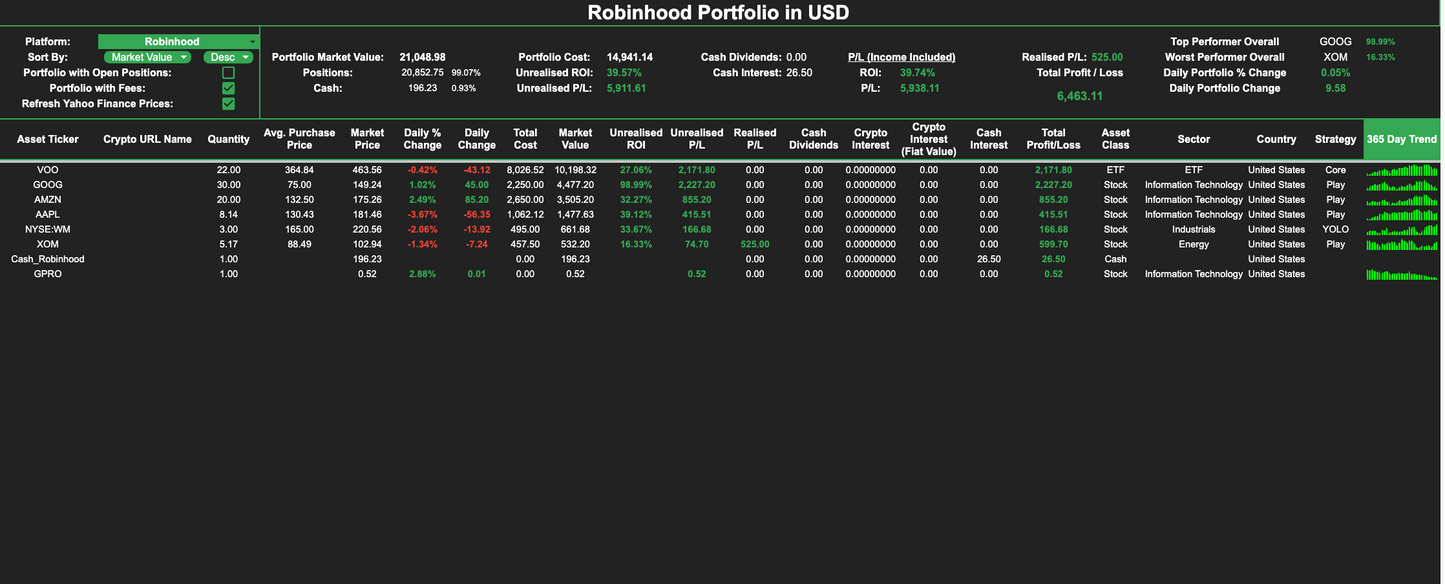Select the GPRO daily change 2.88% cell
1445x584 pixels.
coord(423,274)
